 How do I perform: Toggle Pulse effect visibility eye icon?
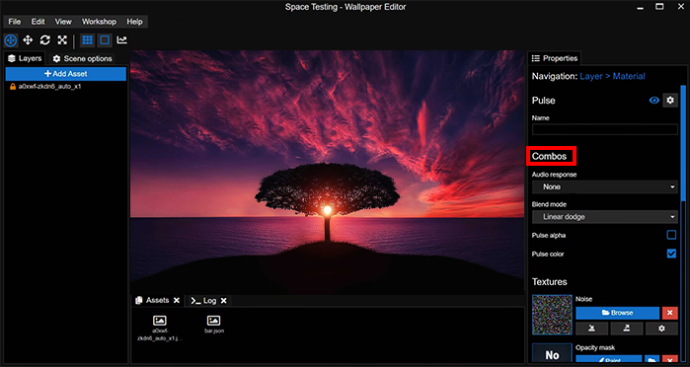click(x=654, y=100)
